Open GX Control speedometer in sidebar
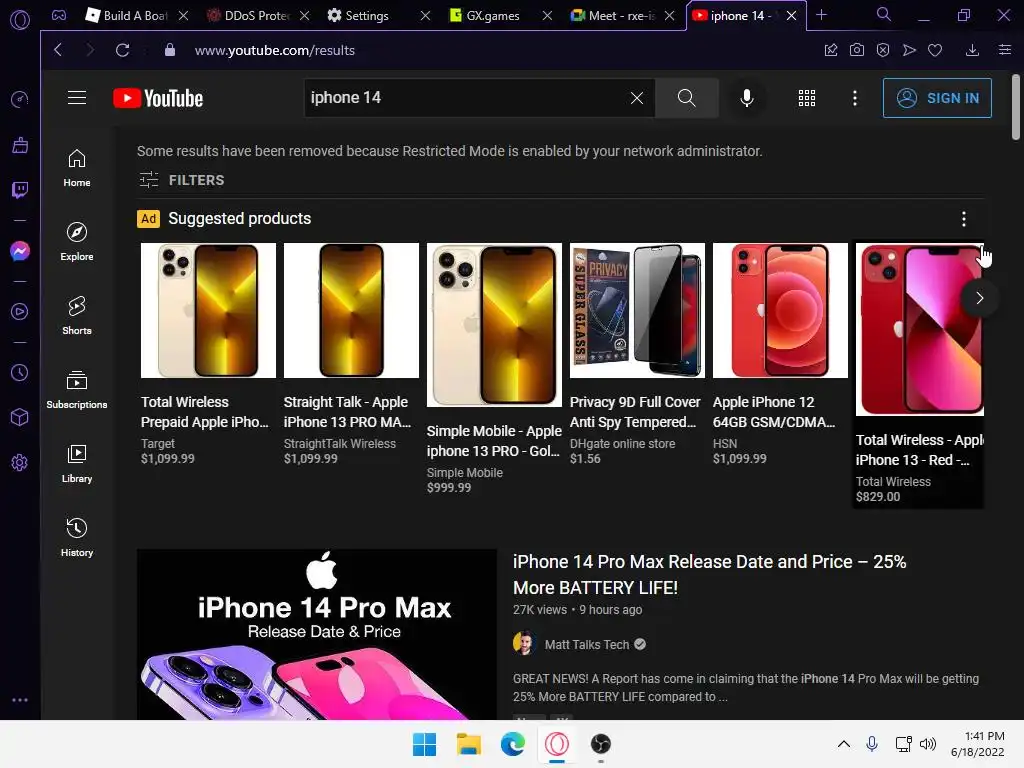 [20, 99]
